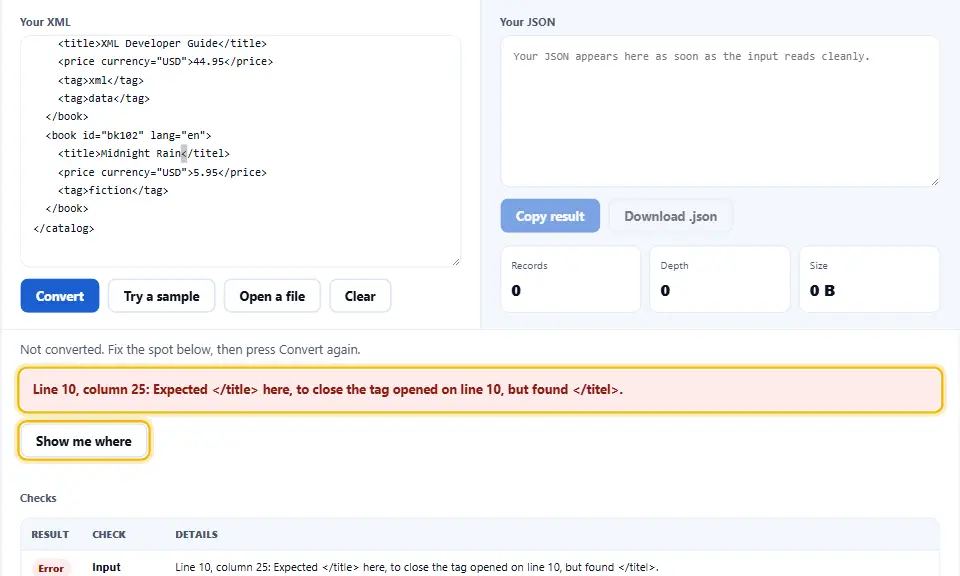
Task: Load example with Try a sample
Action: point(162,296)
